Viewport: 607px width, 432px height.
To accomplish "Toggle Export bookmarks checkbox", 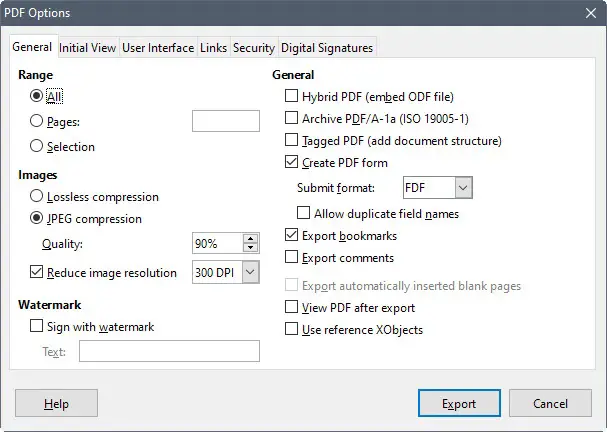I will click(292, 236).
